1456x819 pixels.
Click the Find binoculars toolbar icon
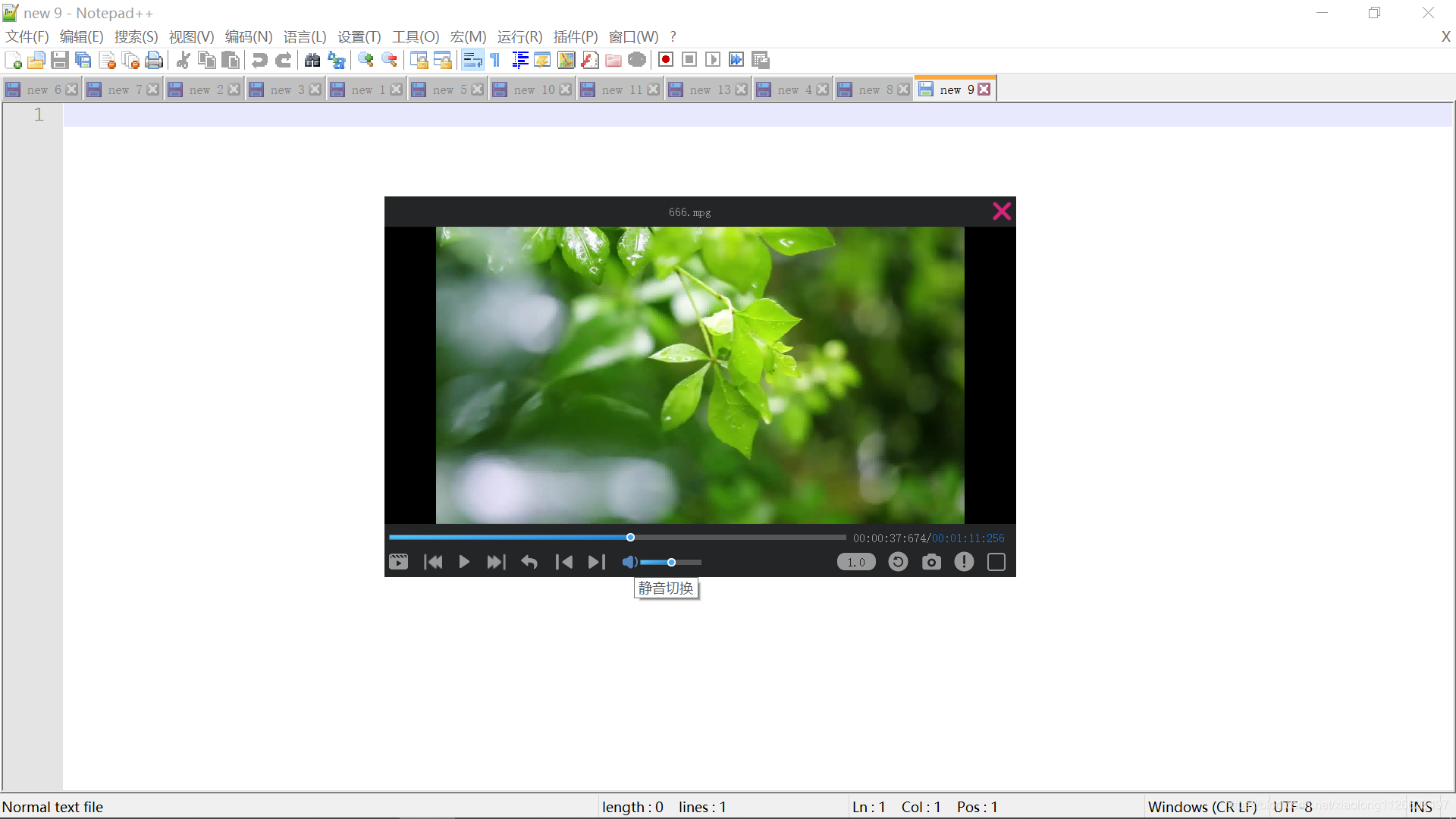click(312, 60)
